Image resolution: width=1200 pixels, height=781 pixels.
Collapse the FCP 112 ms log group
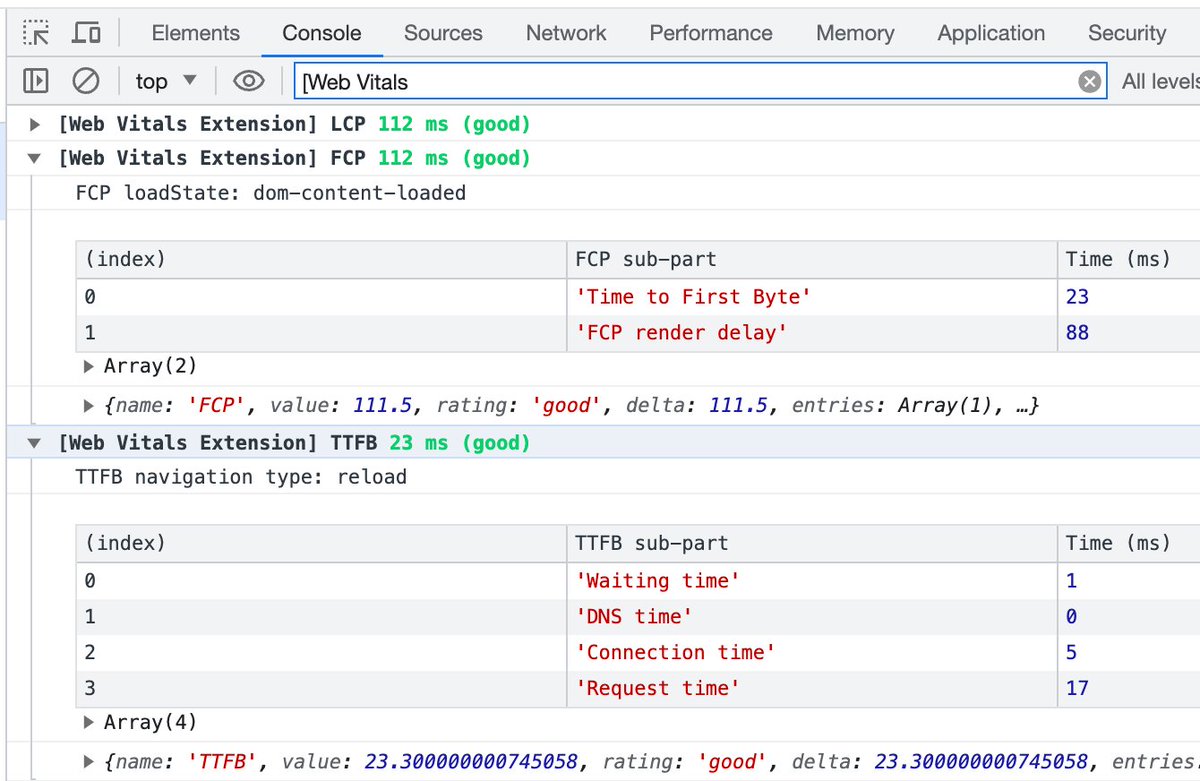tap(36, 158)
